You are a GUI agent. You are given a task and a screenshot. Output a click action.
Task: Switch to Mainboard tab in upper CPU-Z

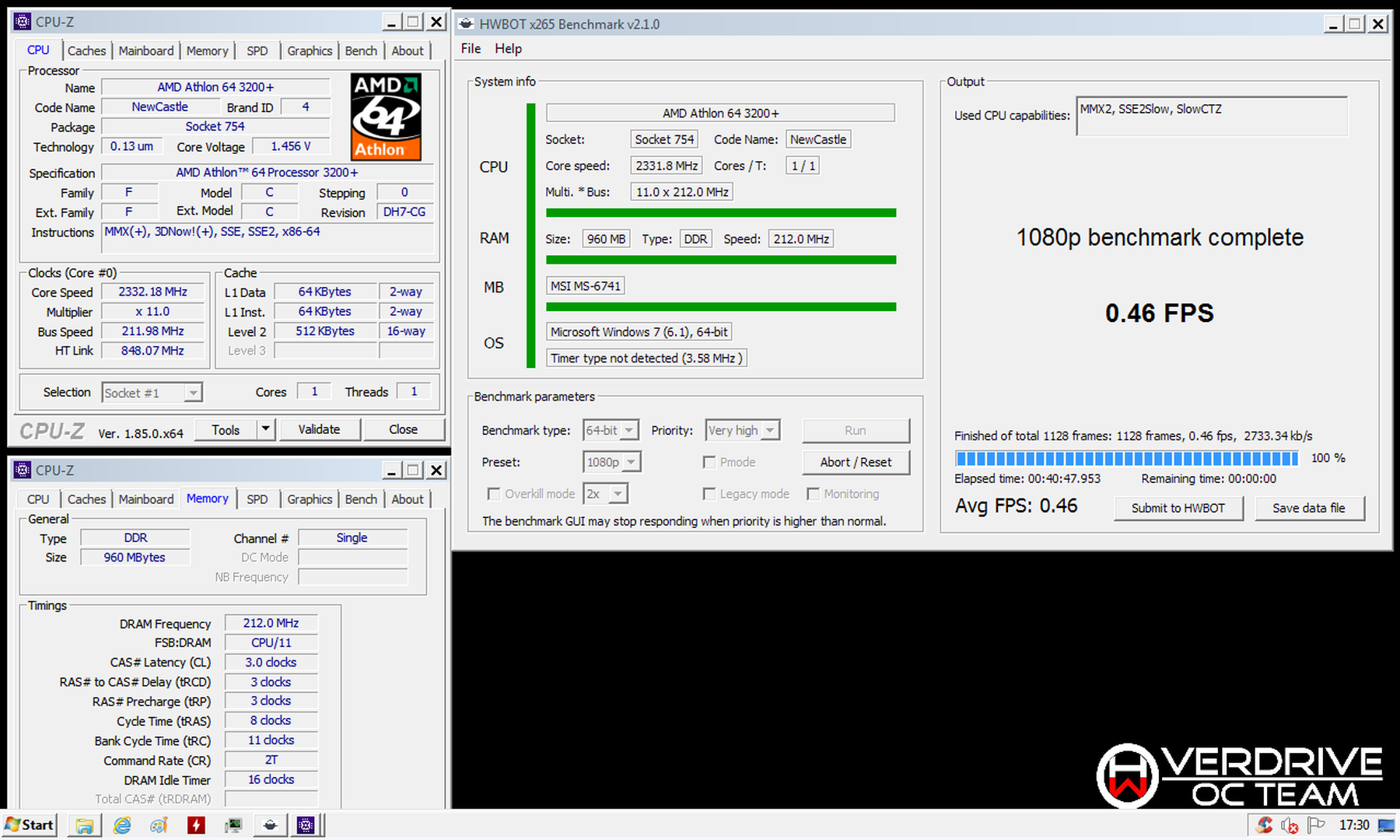click(146, 51)
